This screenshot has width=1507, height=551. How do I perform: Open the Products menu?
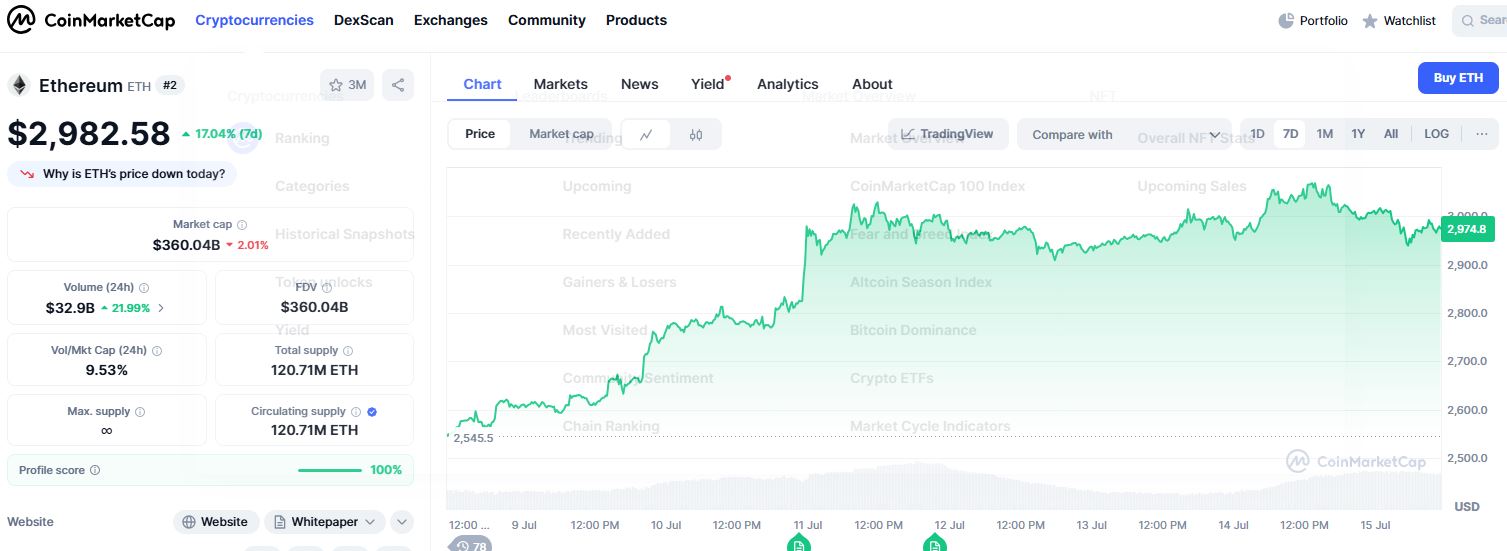(x=636, y=20)
